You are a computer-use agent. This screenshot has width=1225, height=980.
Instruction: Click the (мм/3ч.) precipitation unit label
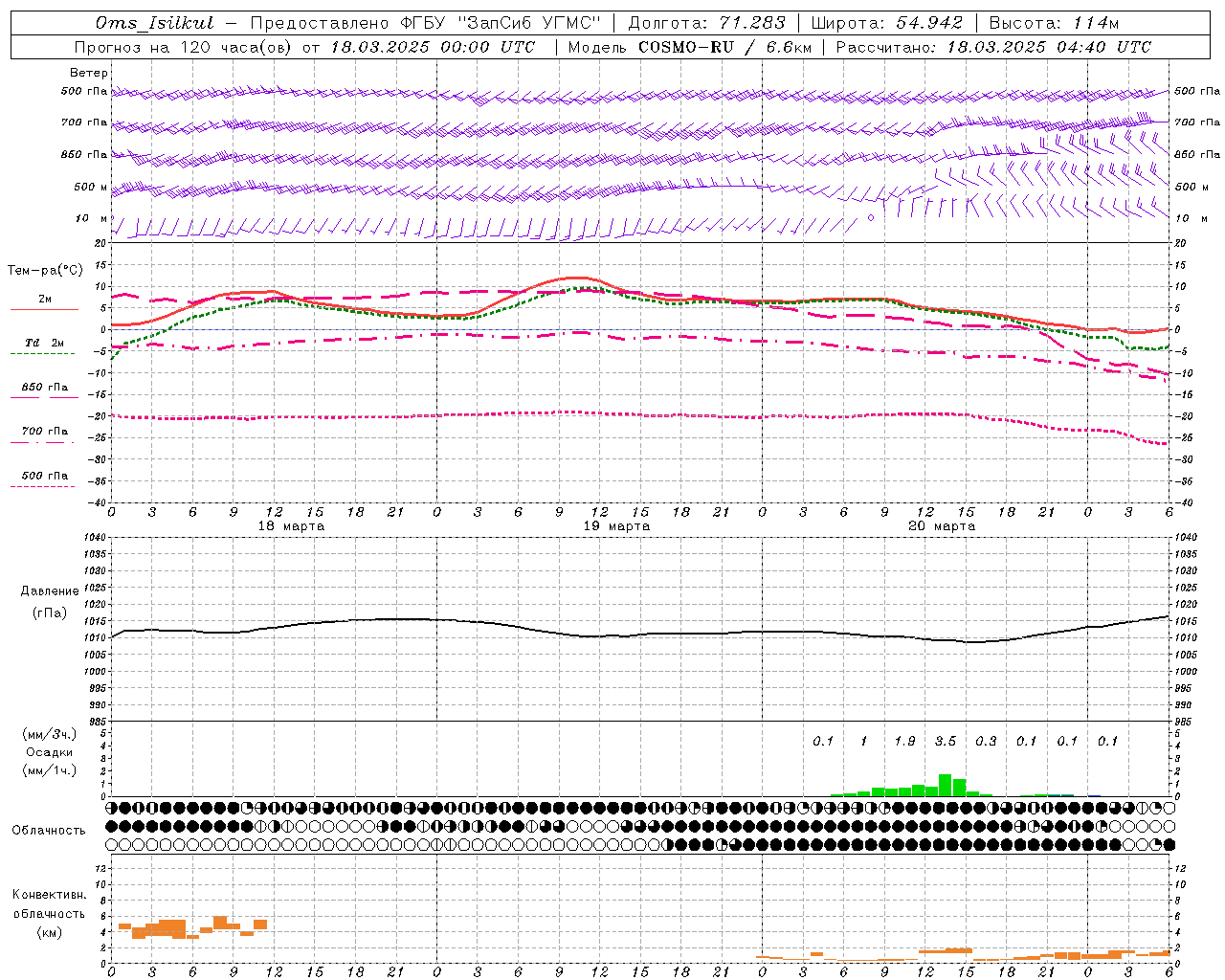(49, 734)
